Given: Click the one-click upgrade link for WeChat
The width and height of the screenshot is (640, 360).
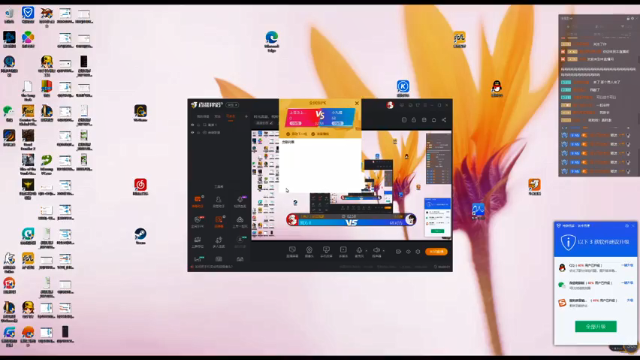Looking at the screenshot, I should pyautogui.click(x=627, y=283).
